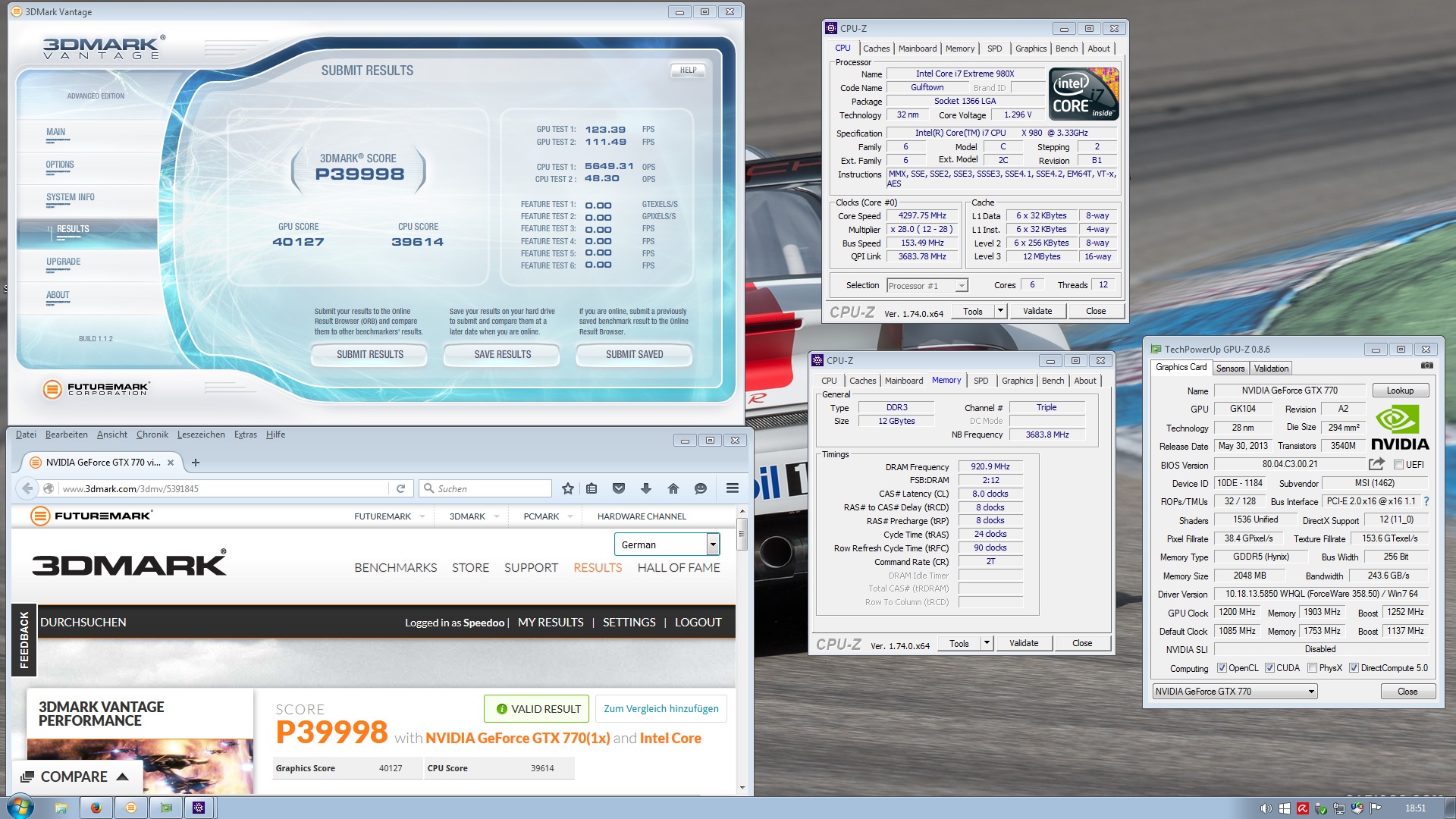Click the BIOS export share icon in GPU-Z
Viewport: 1456px width, 819px height.
coord(1376,464)
